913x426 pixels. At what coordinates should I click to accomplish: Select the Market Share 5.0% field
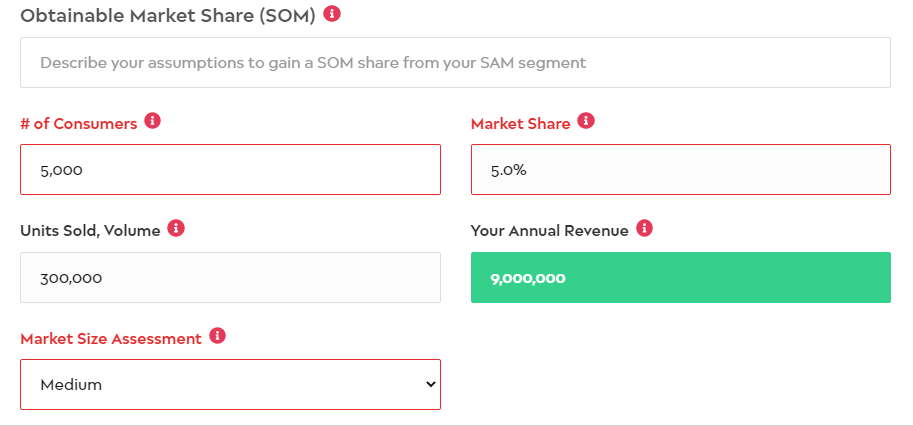click(681, 169)
